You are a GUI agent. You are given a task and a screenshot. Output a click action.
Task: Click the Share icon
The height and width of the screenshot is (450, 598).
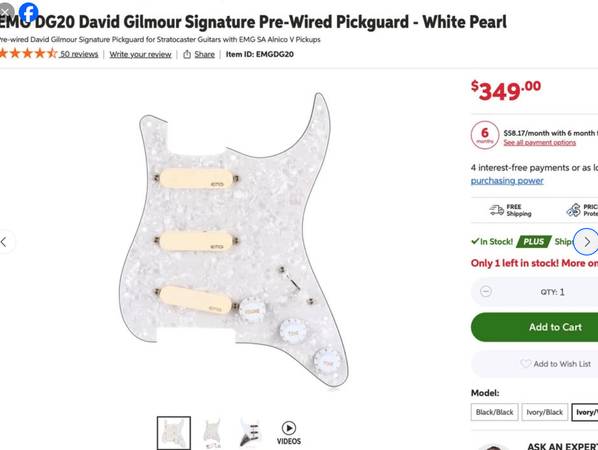(187, 55)
